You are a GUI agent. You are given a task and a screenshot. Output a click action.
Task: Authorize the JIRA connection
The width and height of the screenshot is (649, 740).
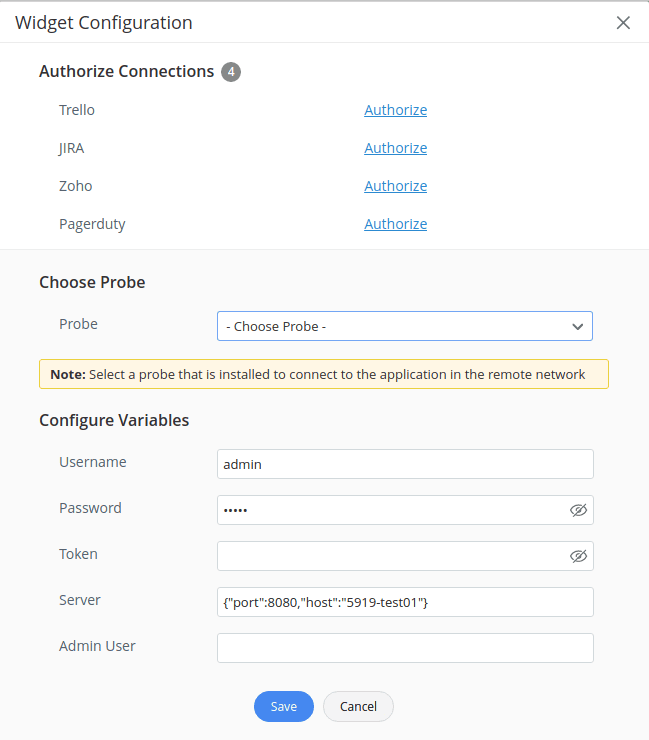pos(395,148)
